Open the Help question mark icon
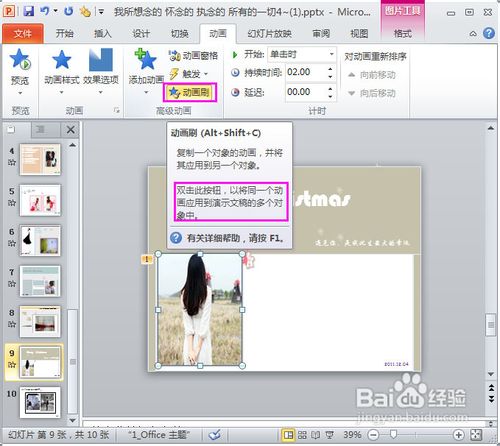500x446 pixels. pyautogui.click(x=489, y=33)
